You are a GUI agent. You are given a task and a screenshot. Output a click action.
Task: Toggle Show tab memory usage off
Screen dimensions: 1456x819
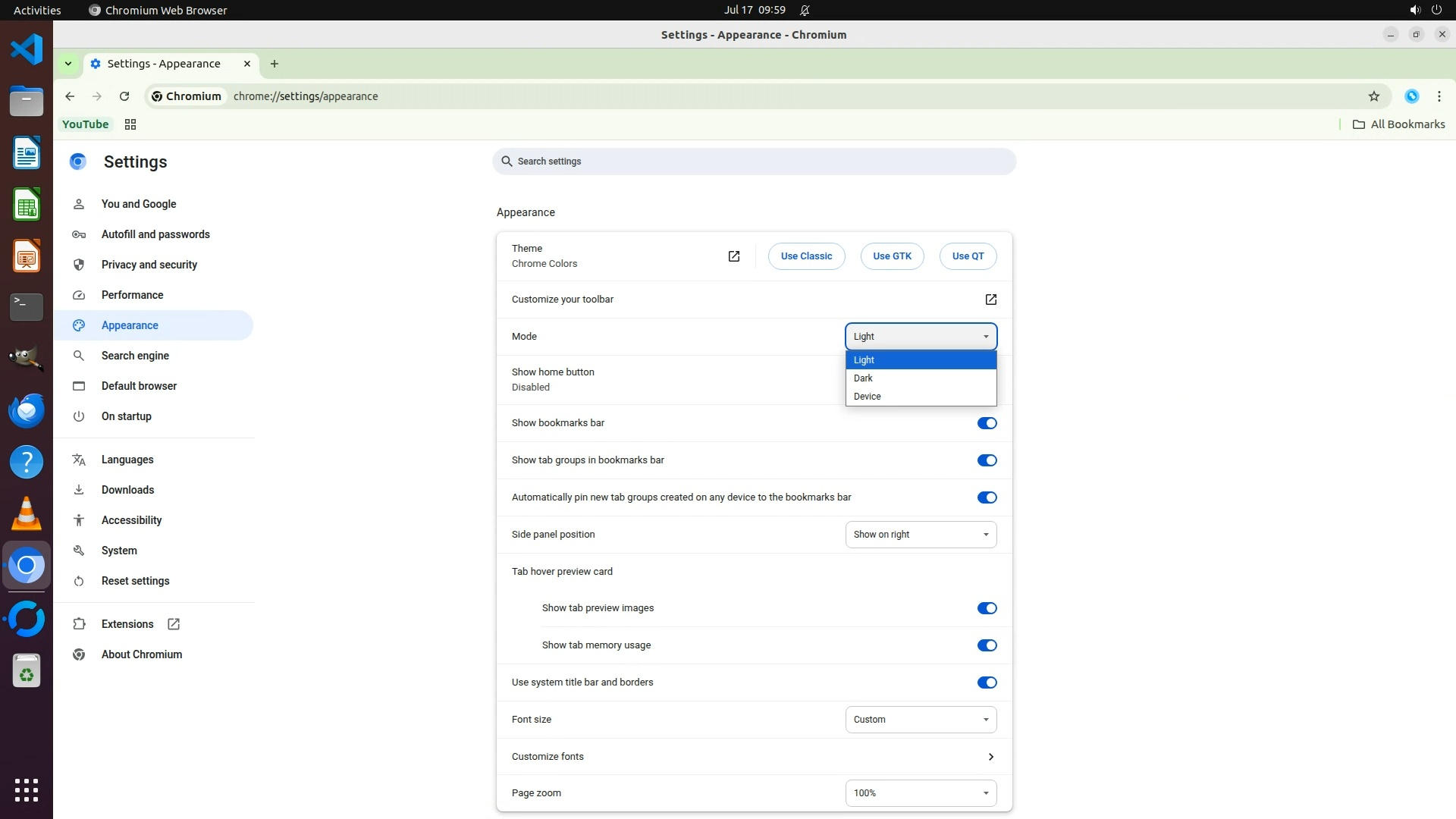(987, 645)
